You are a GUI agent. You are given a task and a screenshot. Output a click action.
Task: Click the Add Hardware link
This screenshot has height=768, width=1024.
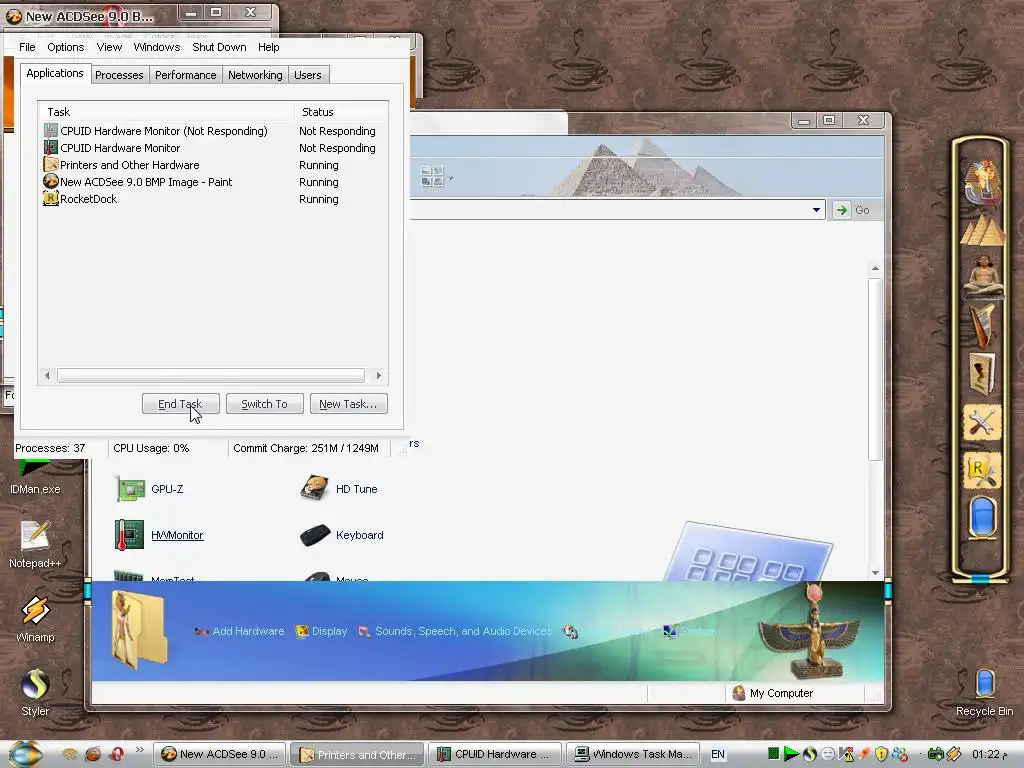coord(240,631)
